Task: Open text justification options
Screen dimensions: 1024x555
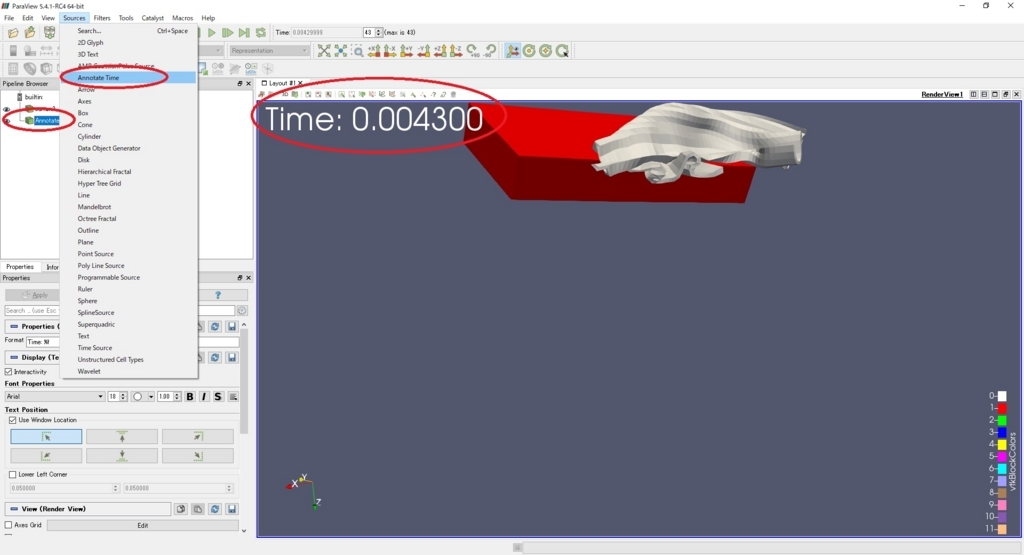Action: 233,396
